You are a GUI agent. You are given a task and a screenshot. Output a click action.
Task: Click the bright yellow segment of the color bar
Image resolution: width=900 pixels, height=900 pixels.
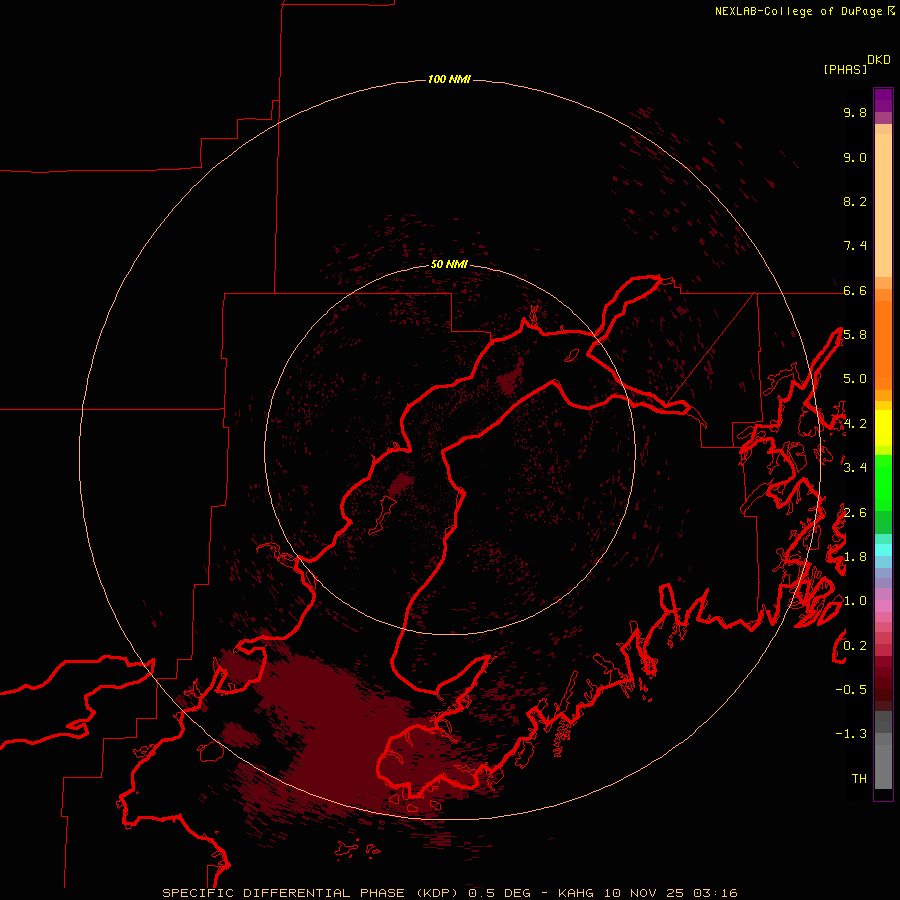(883, 428)
